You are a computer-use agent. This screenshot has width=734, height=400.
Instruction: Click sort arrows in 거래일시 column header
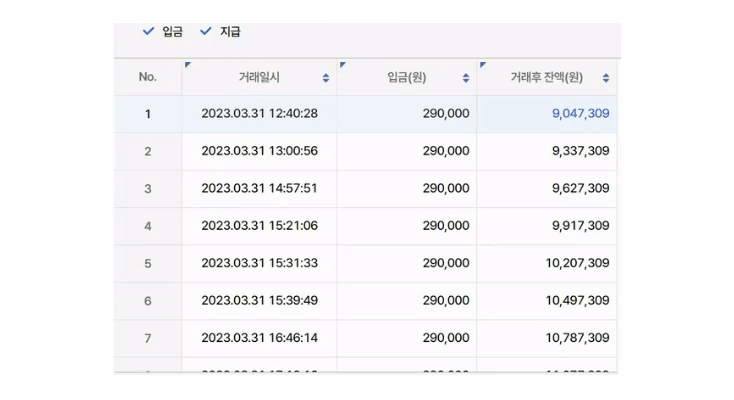tap(326, 78)
